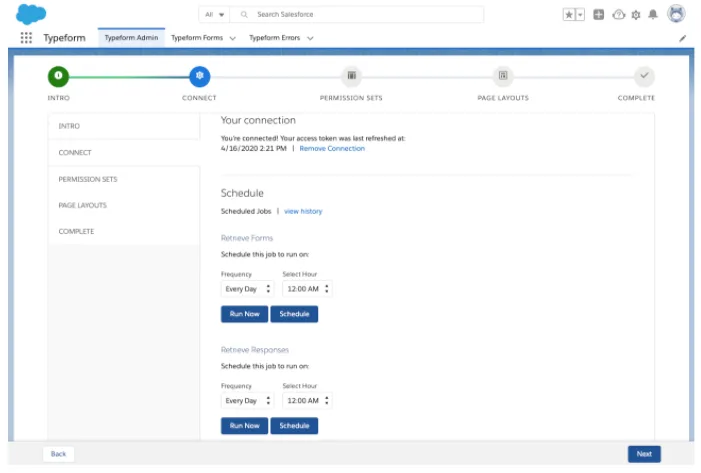Open the Salesforce help cloud icon

tap(618, 15)
